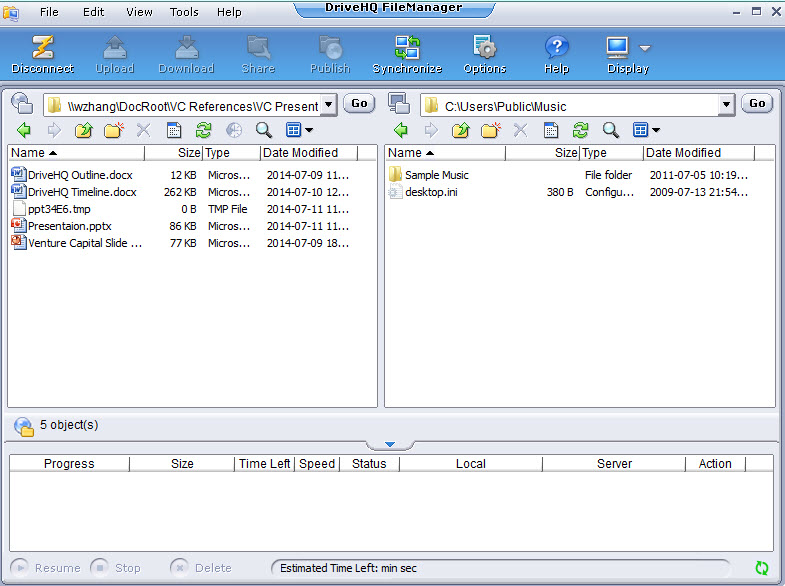Expand the local path dropdown
This screenshot has width=785, height=586.
tap(726, 105)
